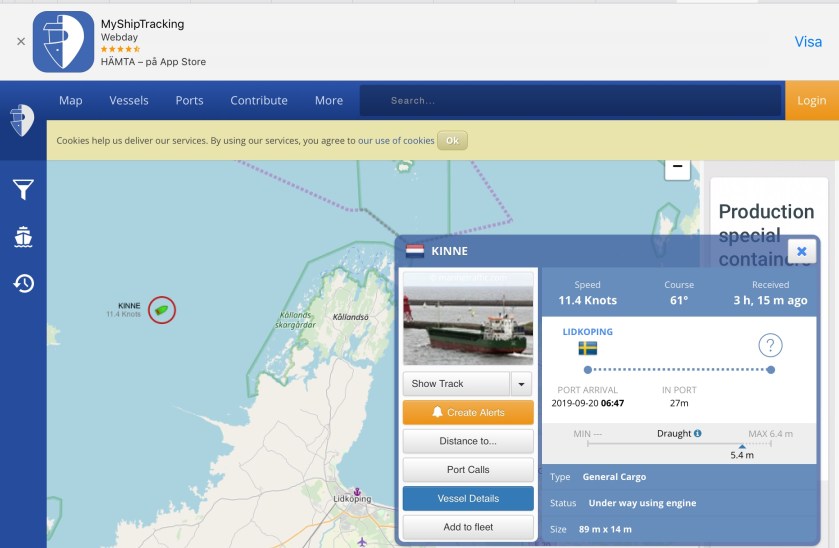Click the map zoom out minus button
This screenshot has width=839, height=548.
point(677,167)
